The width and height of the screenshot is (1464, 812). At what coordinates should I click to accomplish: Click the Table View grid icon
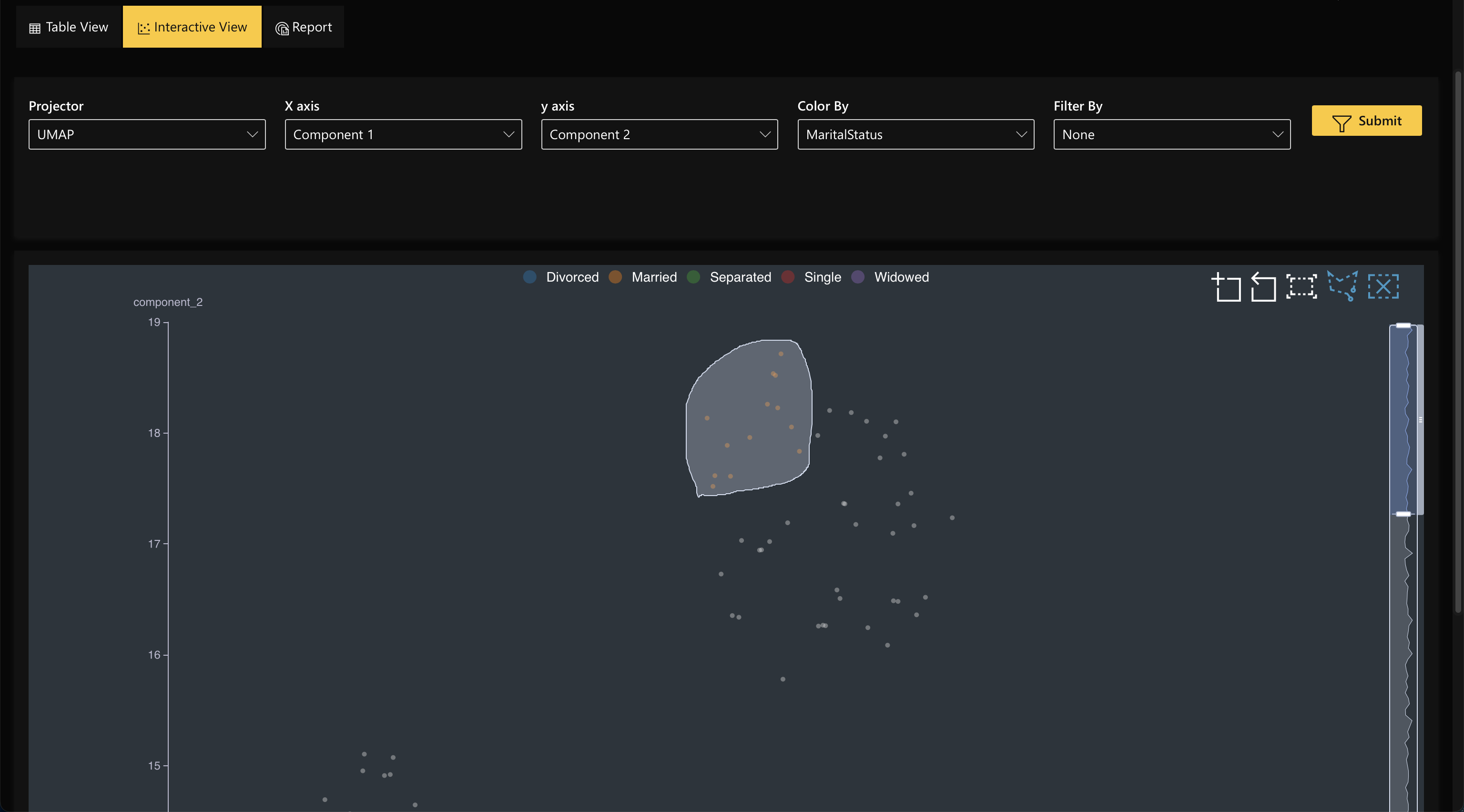coord(35,28)
